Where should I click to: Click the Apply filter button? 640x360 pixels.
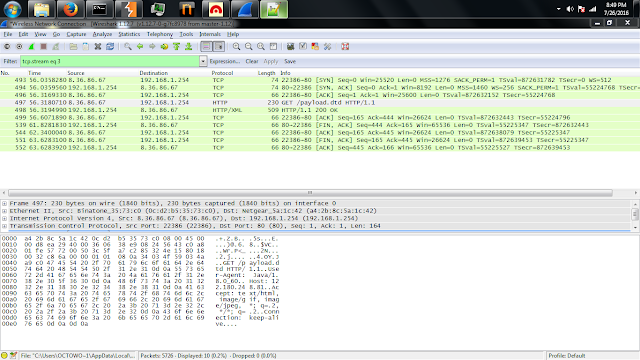tap(271, 61)
